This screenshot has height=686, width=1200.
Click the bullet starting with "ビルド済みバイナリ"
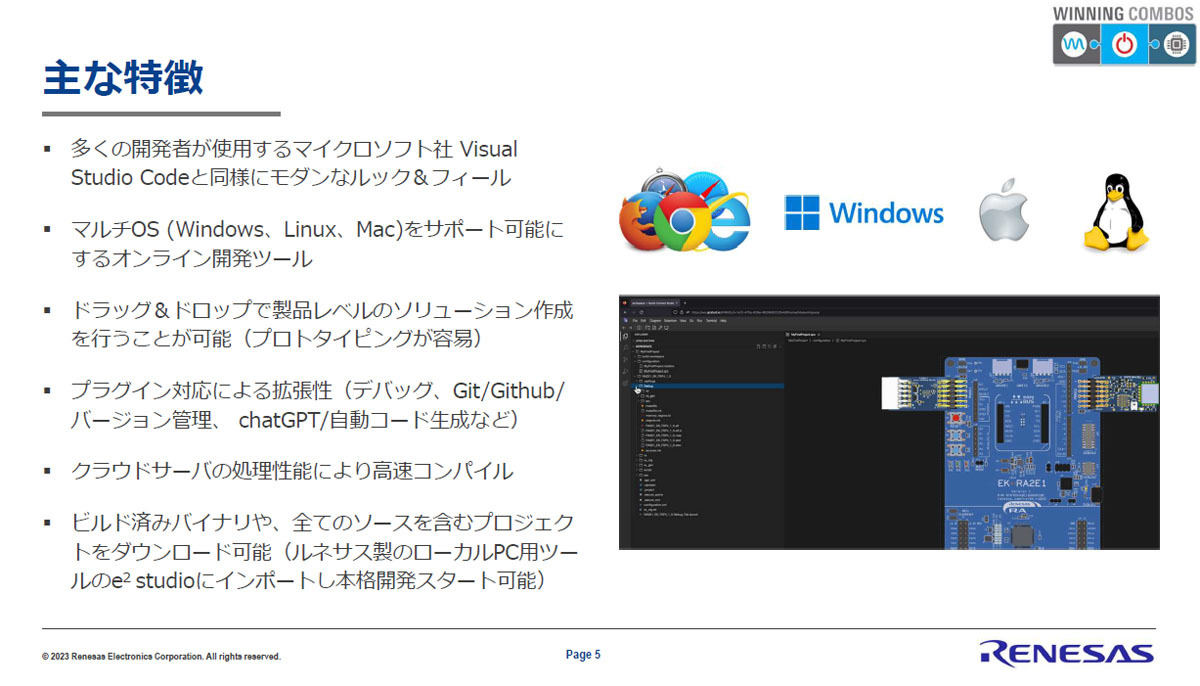click(324, 551)
